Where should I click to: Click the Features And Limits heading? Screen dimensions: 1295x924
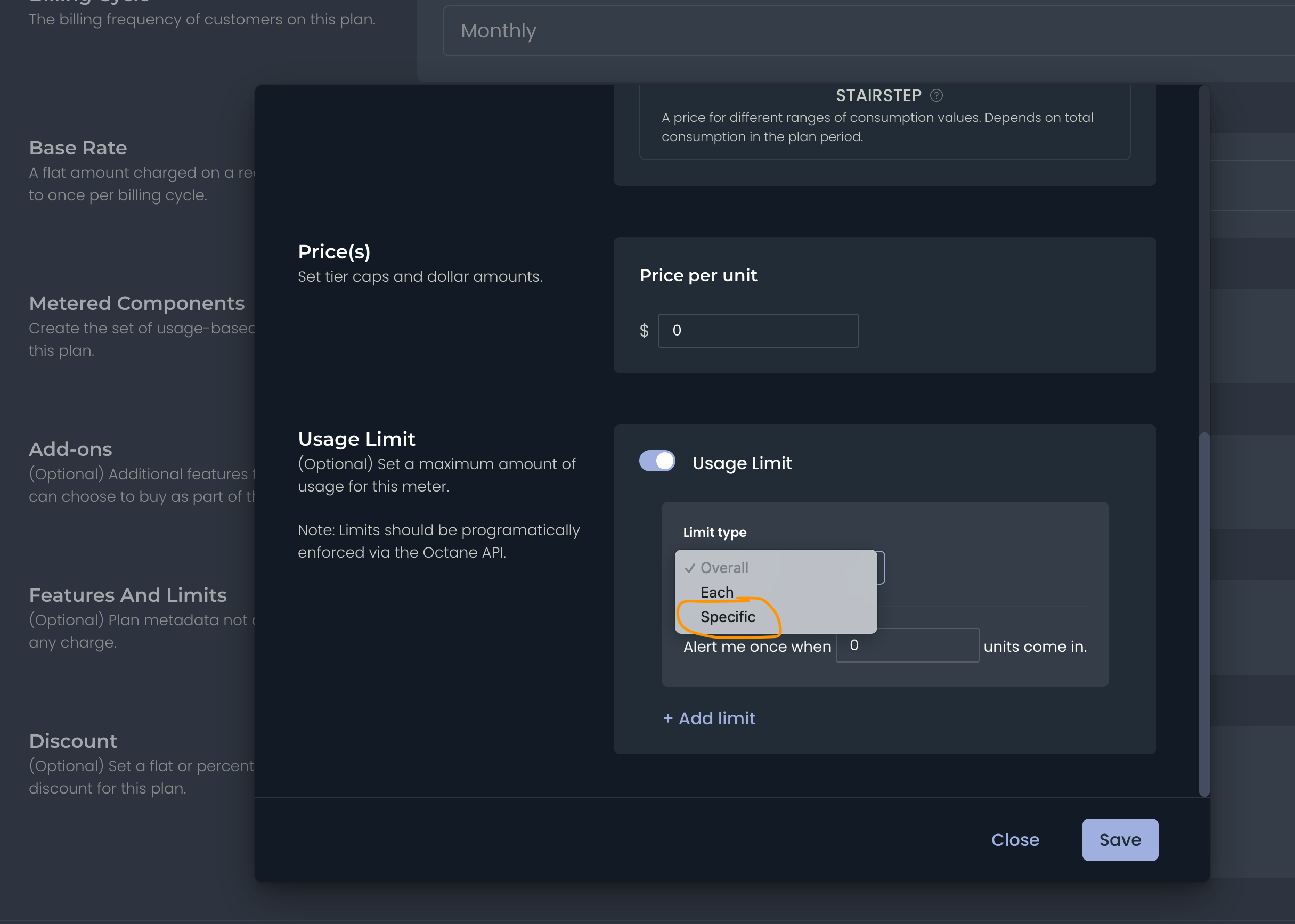tap(127, 595)
